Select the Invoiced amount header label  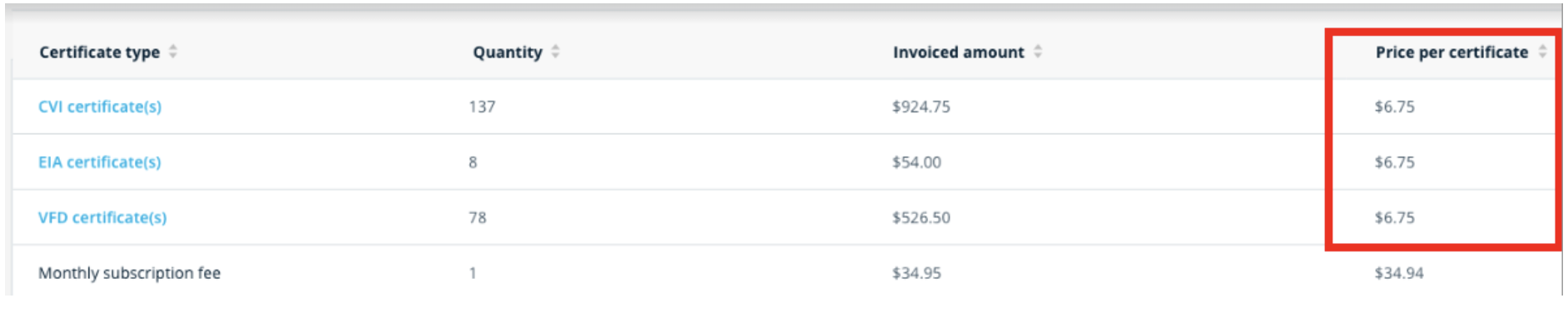pyautogui.click(x=959, y=52)
